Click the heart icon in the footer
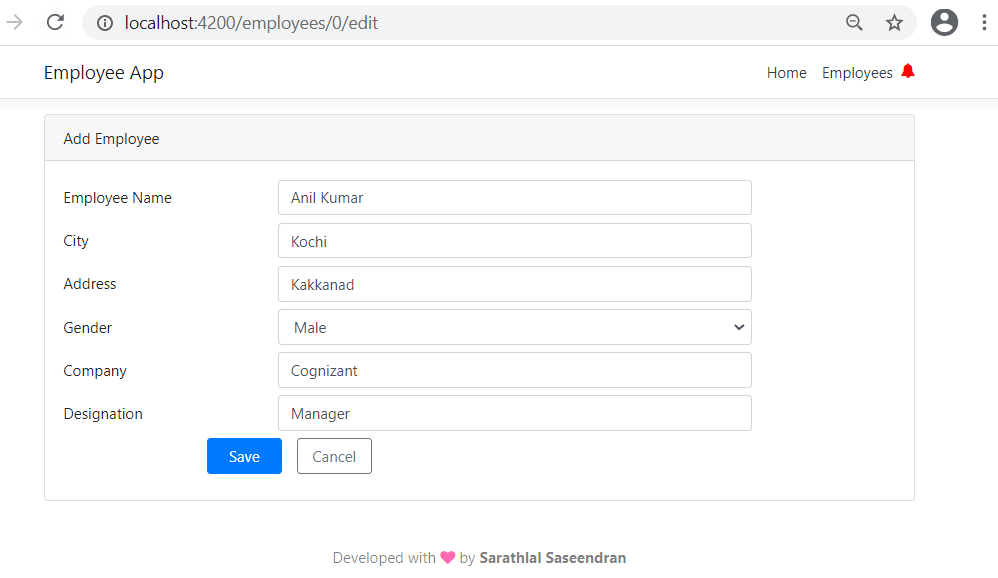Image resolution: width=998 pixels, height=578 pixels. point(447,557)
